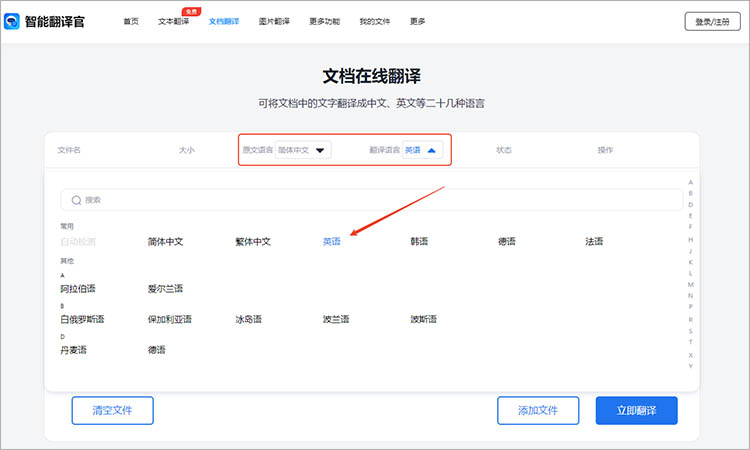Screen dimensions: 750x450
Task: Choose 简体中文 from the common languages
Action: point(165,241)
